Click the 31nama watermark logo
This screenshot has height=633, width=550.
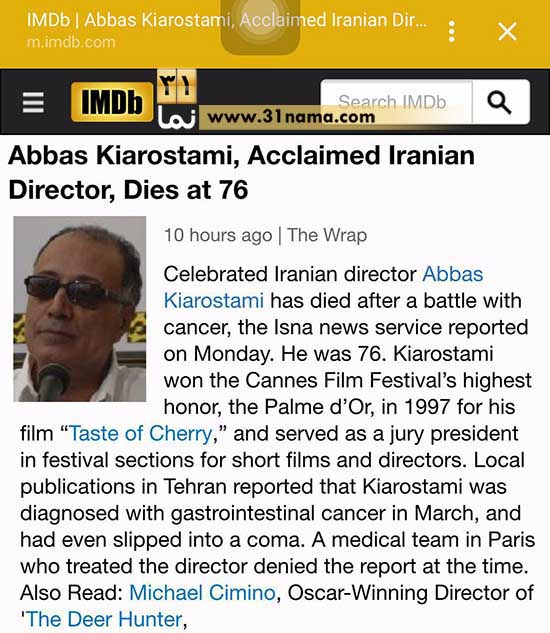(x=177, y=99)
